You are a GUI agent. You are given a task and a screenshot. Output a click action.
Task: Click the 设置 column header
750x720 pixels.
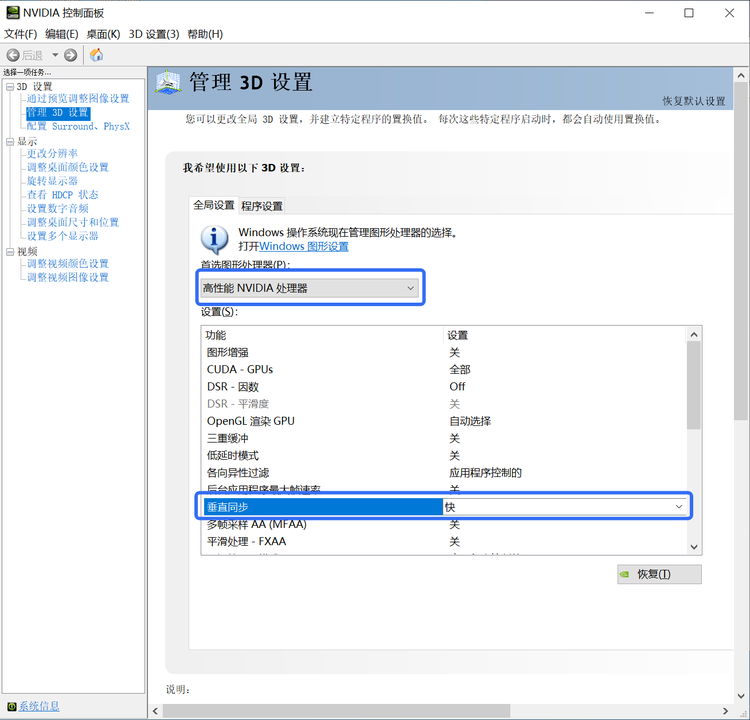coord(565,335)
